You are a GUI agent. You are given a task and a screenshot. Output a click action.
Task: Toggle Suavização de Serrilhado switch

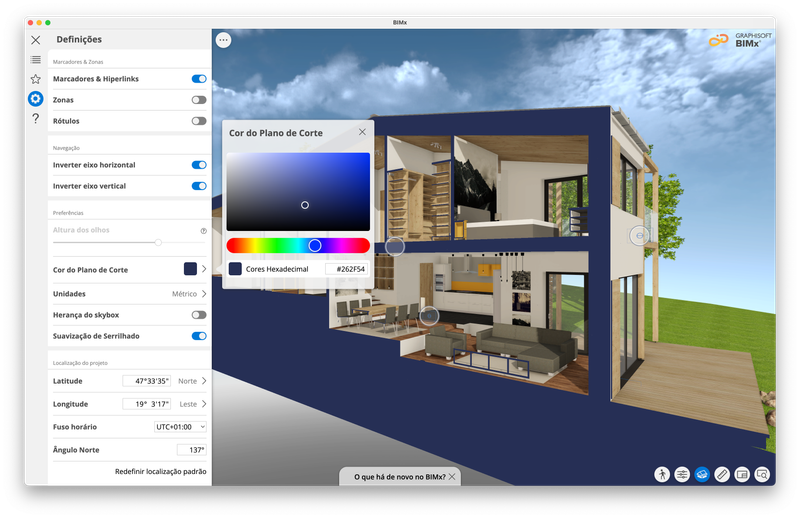(x=199, y=336)
